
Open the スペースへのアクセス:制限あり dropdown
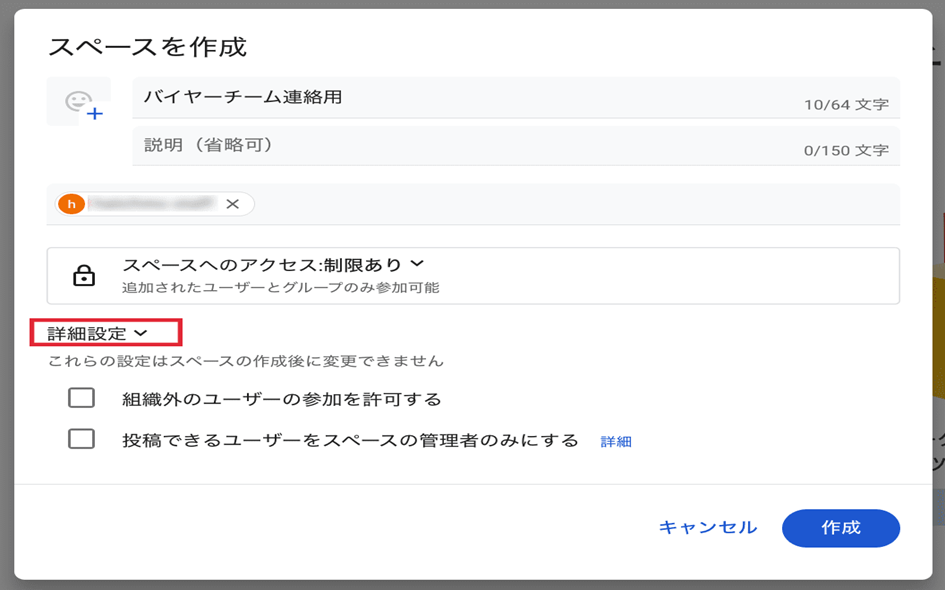point(272,265)
